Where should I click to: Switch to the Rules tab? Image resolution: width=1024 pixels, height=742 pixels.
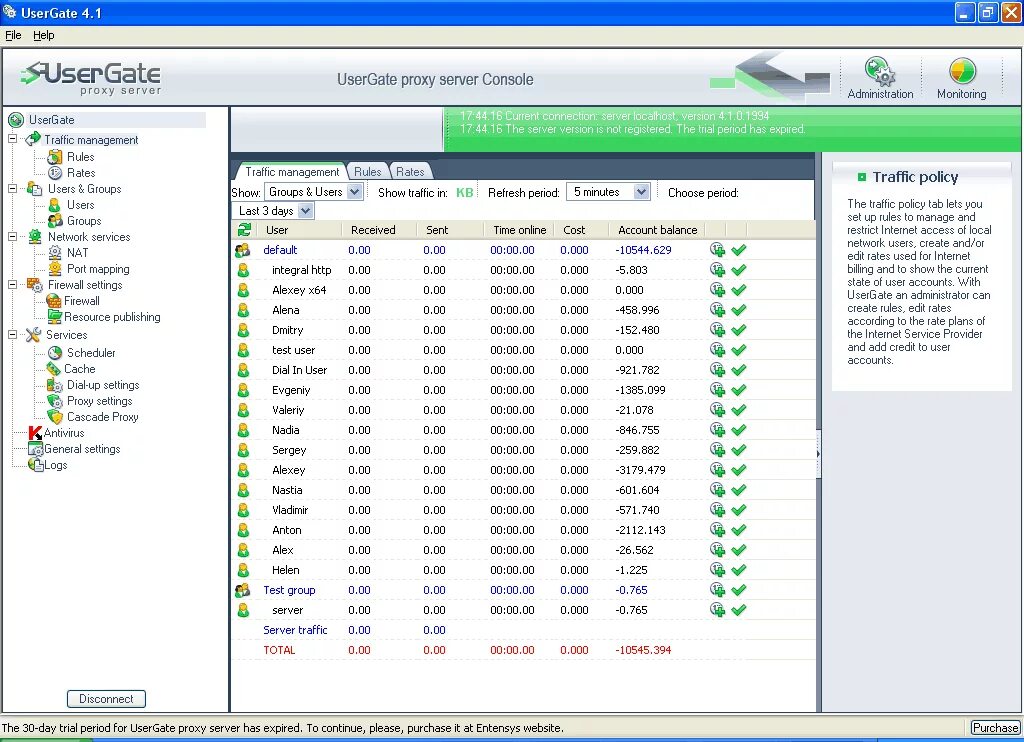[368, 172]
